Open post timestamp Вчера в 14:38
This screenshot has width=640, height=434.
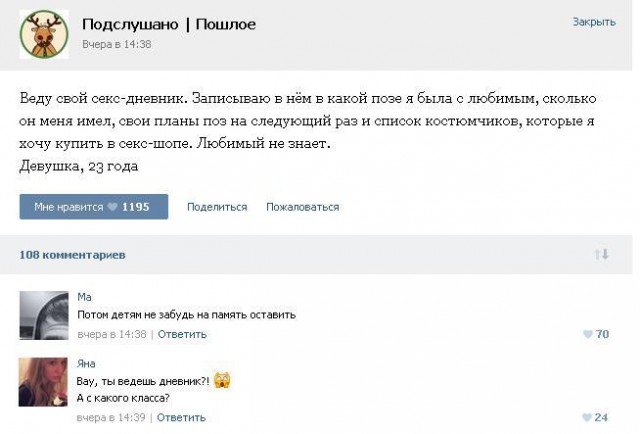(116, 44)
